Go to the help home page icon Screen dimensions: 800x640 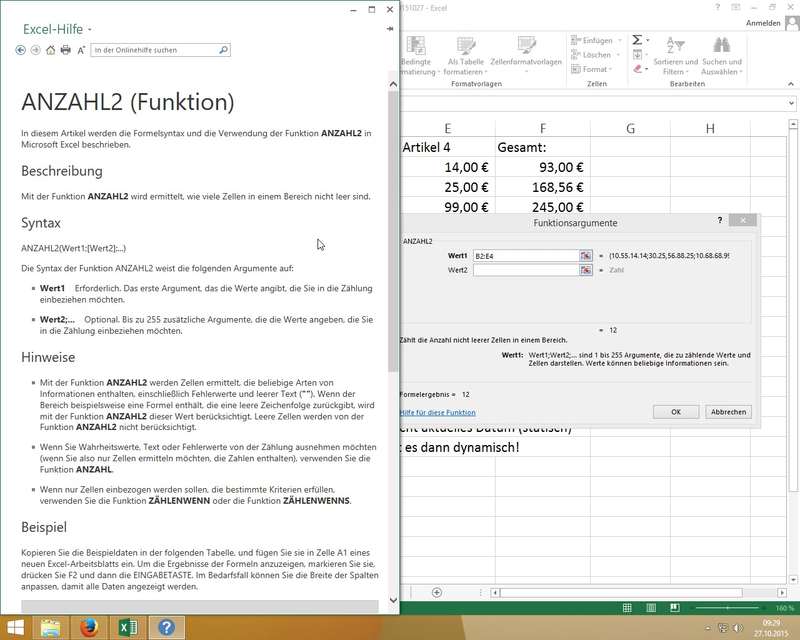coord(51,49)
